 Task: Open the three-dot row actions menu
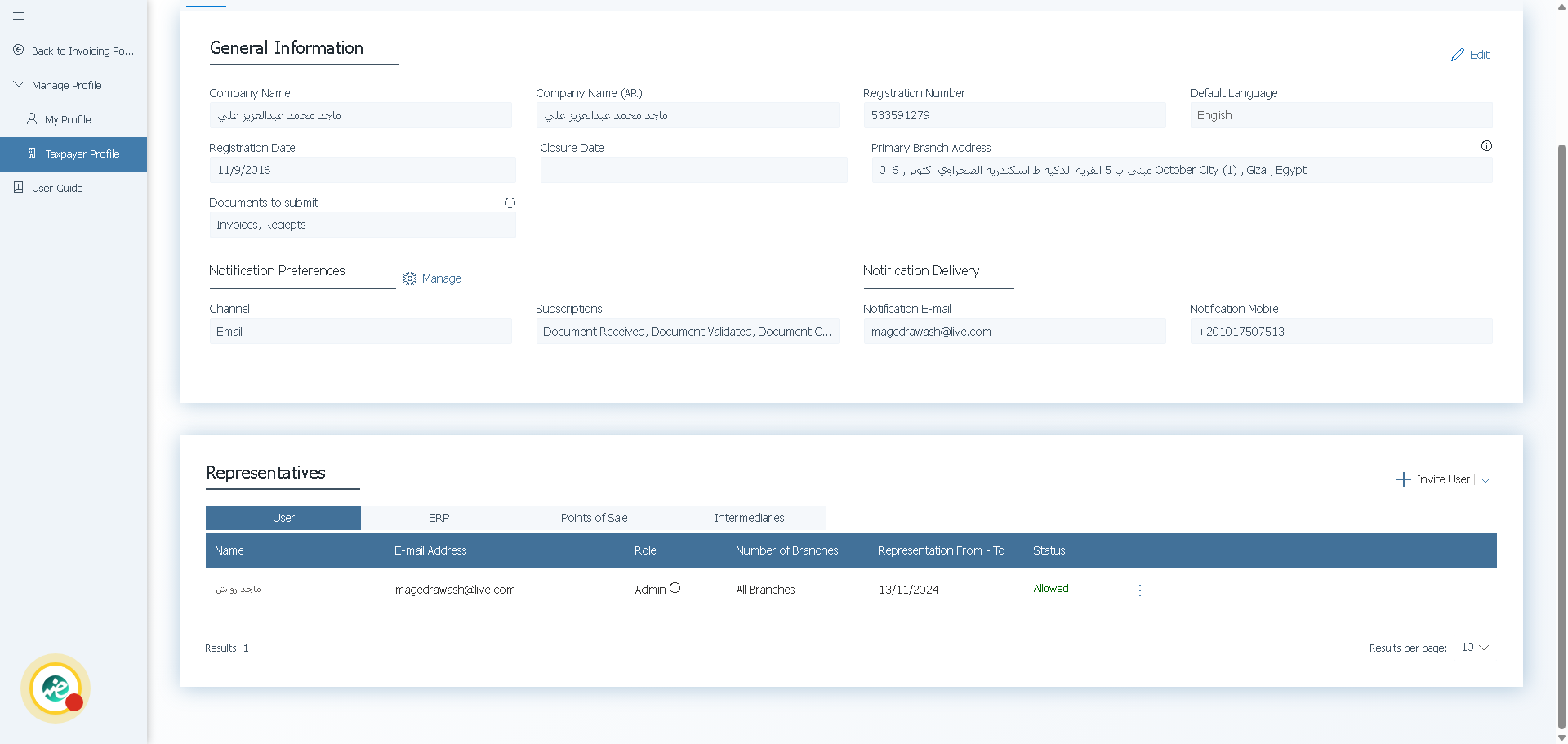pyautogui.click(x=1140, y=590)
